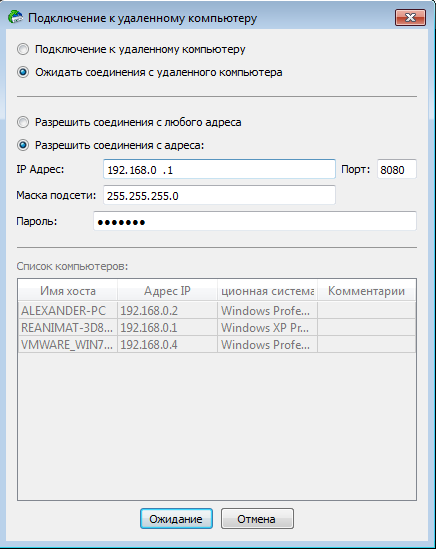Select the REANIMAT-3D8 host row

click(217, 327)
